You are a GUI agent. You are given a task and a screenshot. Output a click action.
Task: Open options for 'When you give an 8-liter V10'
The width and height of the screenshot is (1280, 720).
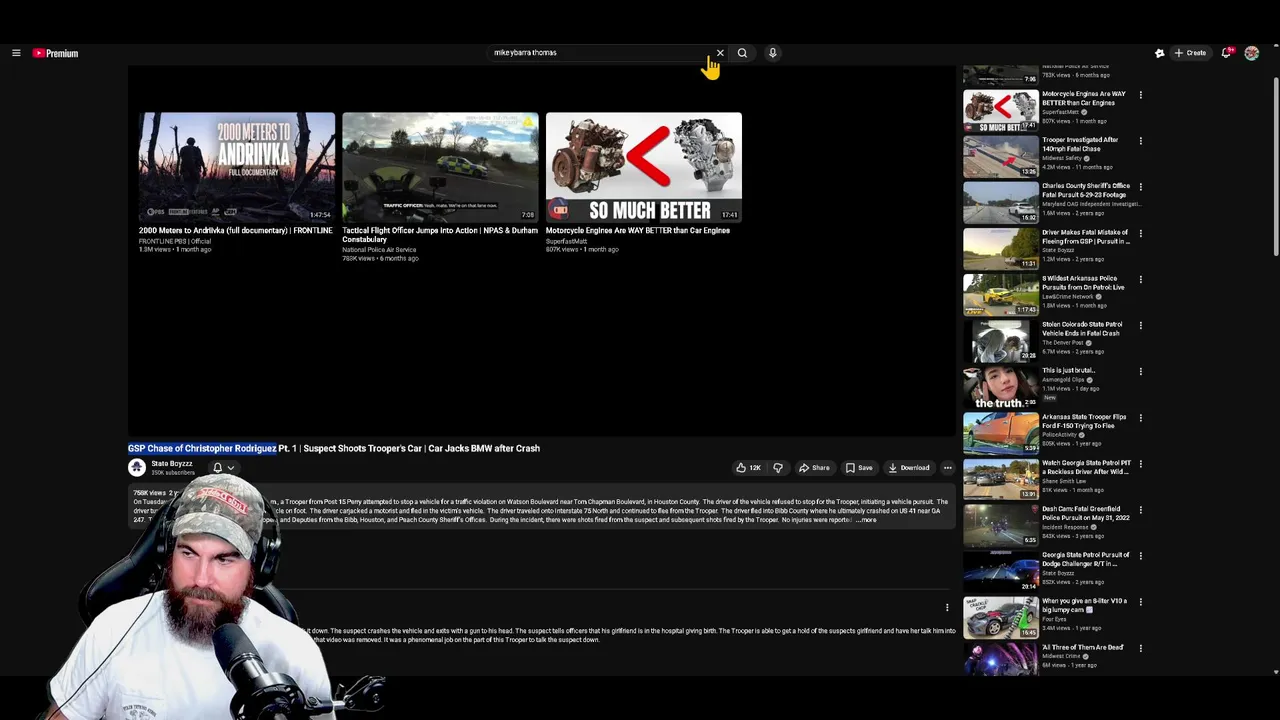tap(1140, 601)
